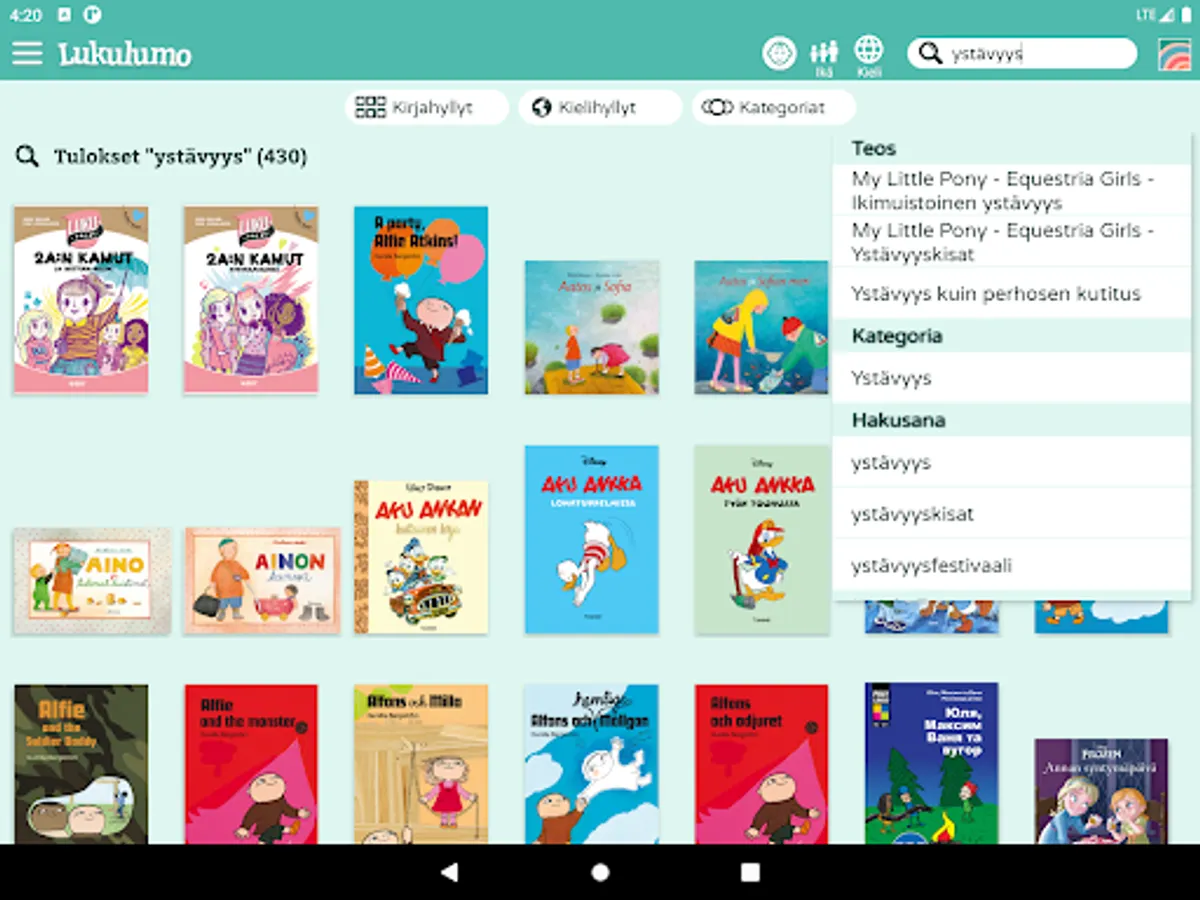The height and width of the screenshot is (900, 1200).
Task: Open the Kieli language globe icon
Action: [x=869, y=56]
